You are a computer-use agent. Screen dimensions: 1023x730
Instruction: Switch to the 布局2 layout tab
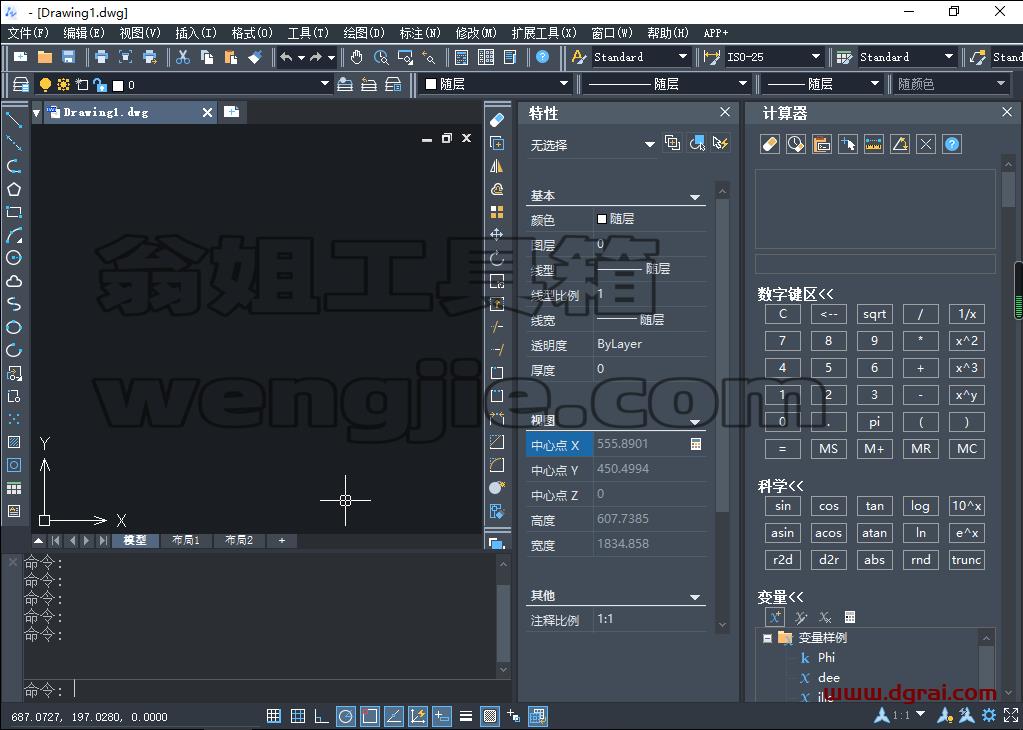pos(239,540)
